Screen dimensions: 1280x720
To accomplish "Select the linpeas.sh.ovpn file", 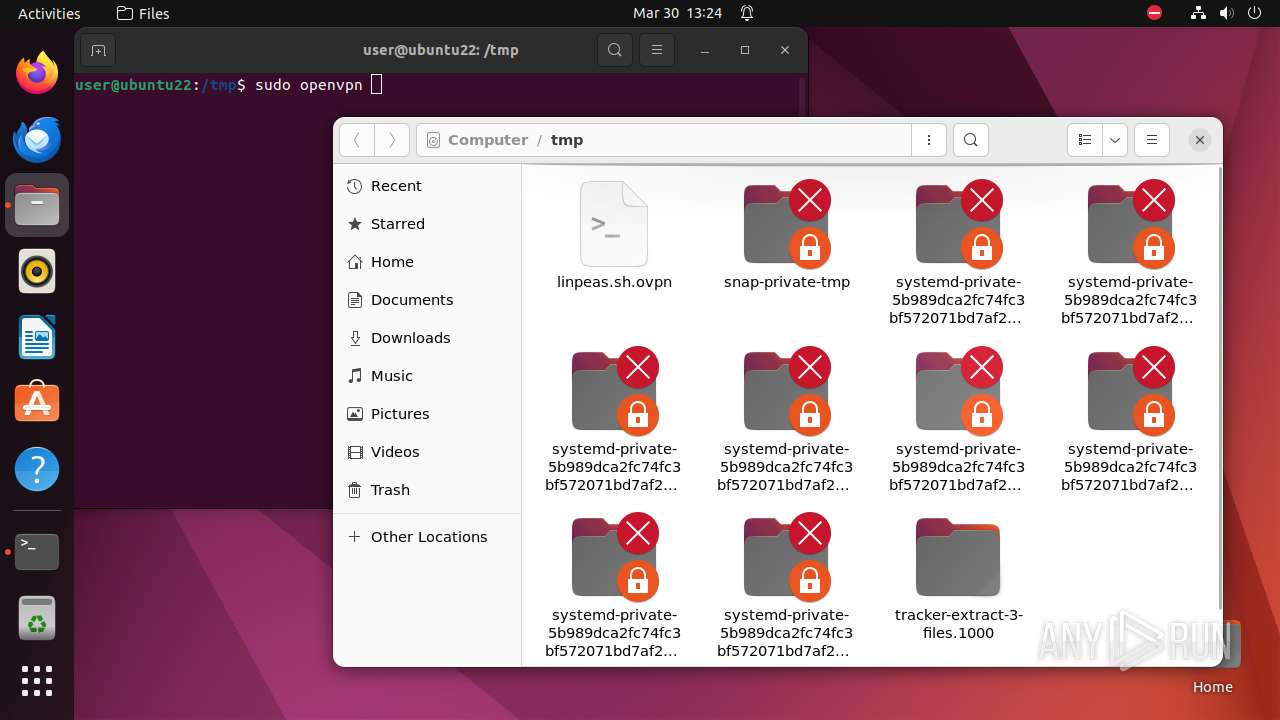I will (614, 235).
